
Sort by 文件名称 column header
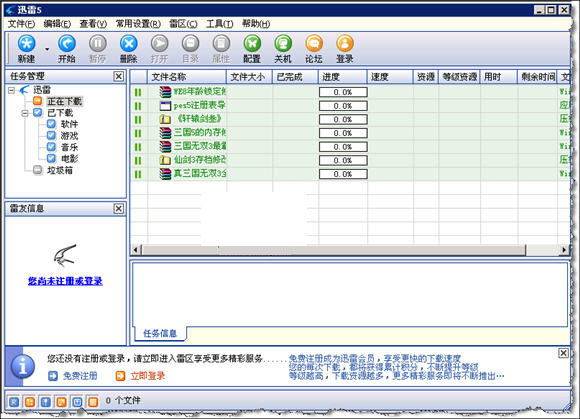tap(187, 77)
